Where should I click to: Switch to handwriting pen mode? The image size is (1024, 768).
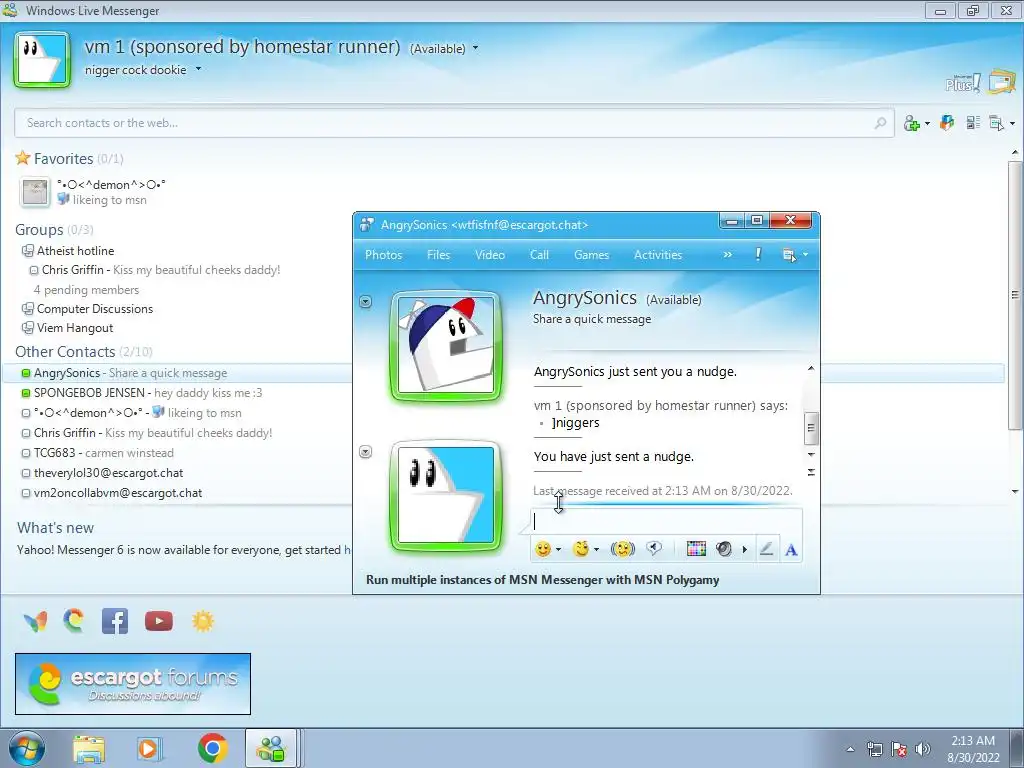[x=767, y=549]
